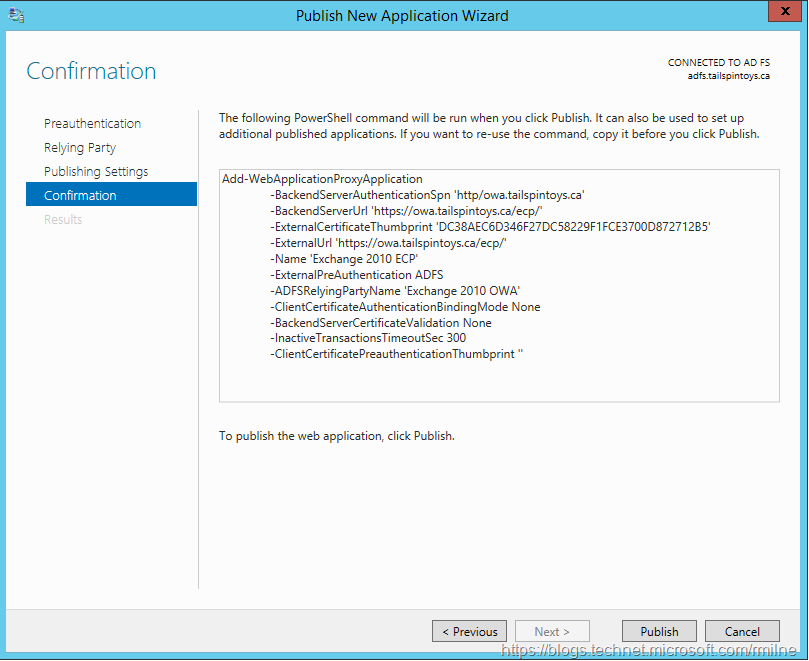Image resolution: width=809 pixels, height=661 pixels.
Task: Publish the web application
Action: [659, 631]
